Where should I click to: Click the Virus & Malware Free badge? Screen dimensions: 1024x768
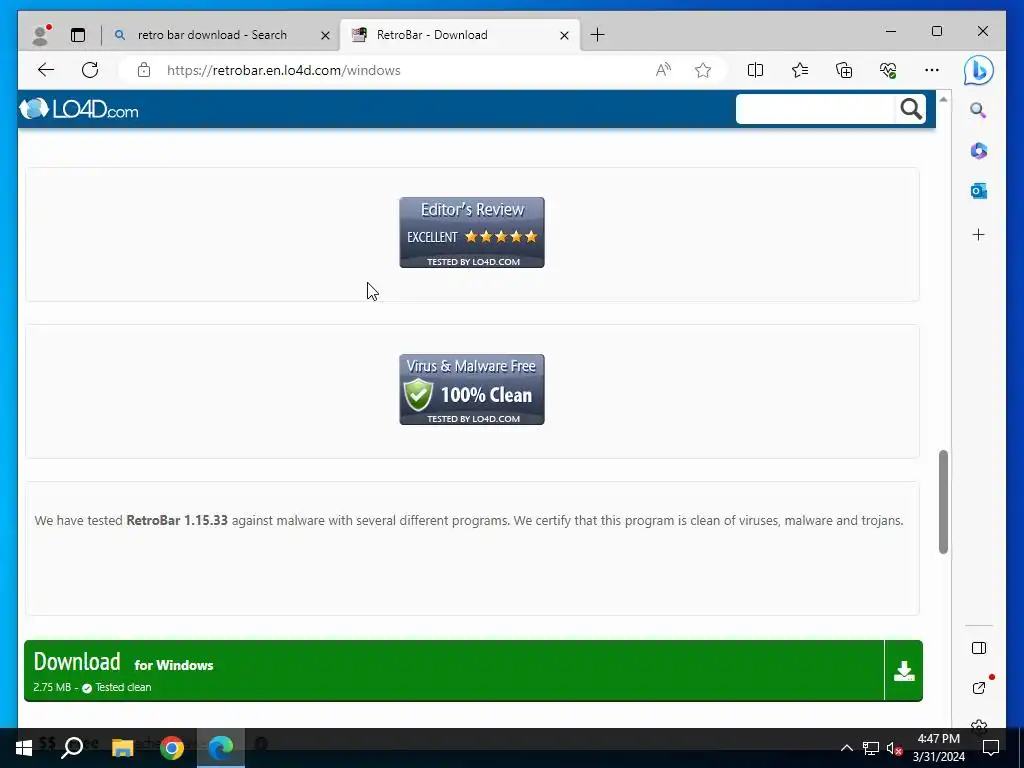472,389
